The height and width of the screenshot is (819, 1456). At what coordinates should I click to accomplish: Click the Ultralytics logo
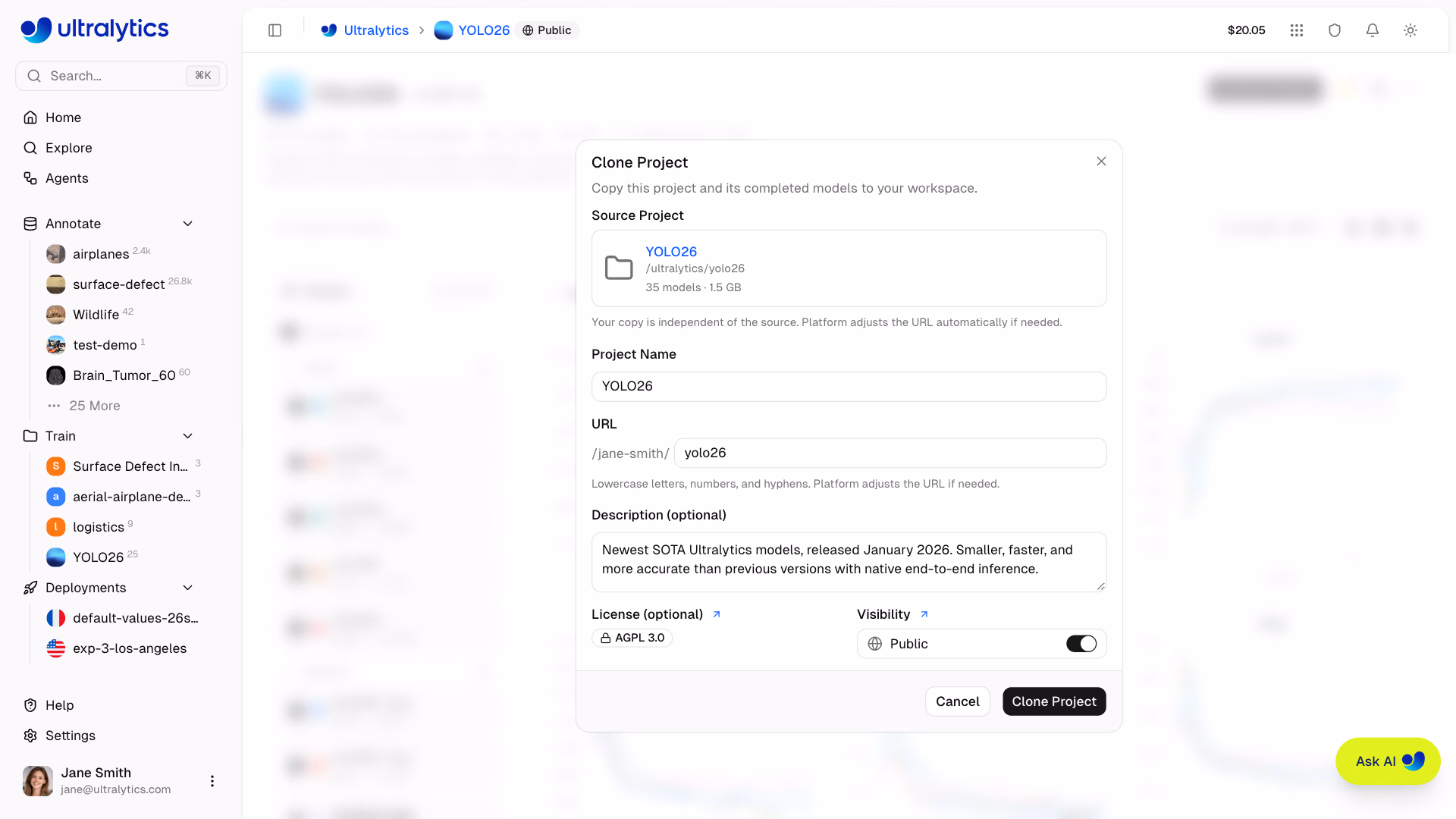coord(95,29)
